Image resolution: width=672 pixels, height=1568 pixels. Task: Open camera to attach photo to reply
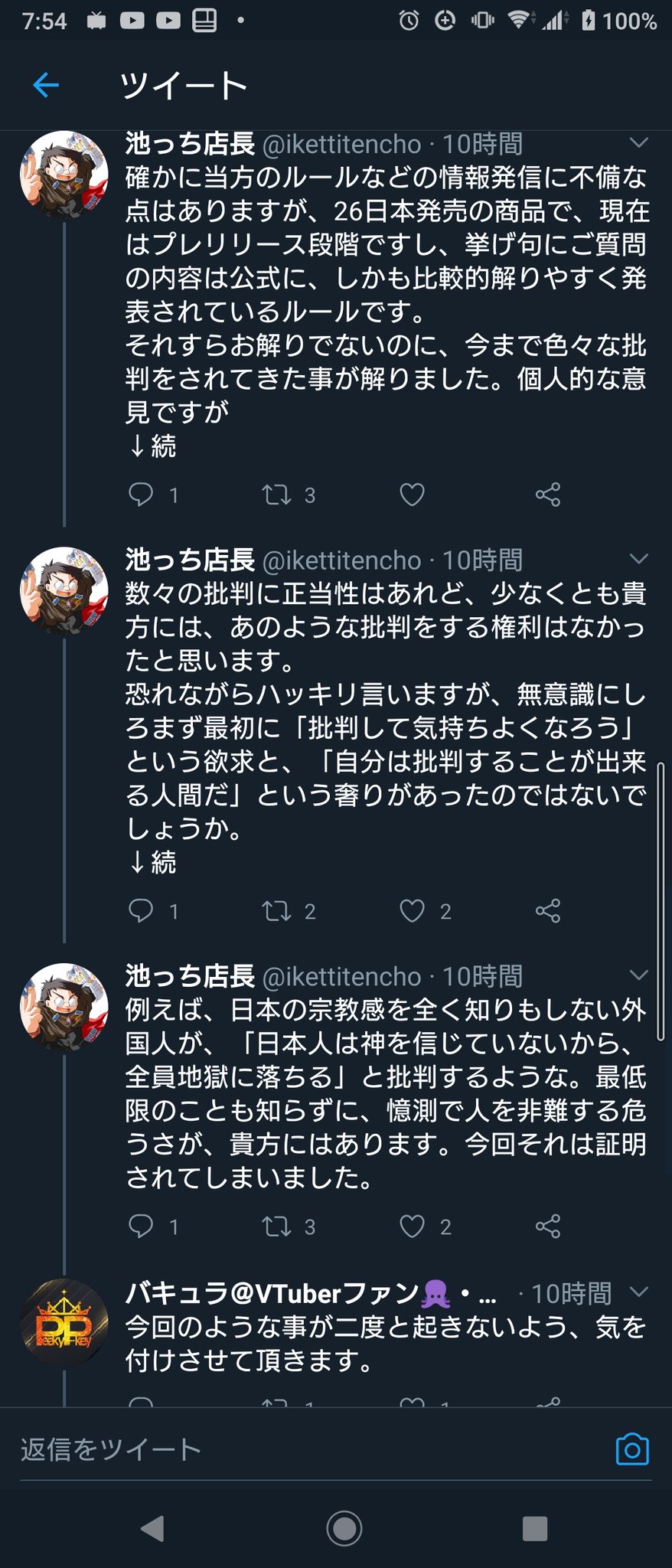632,1449
